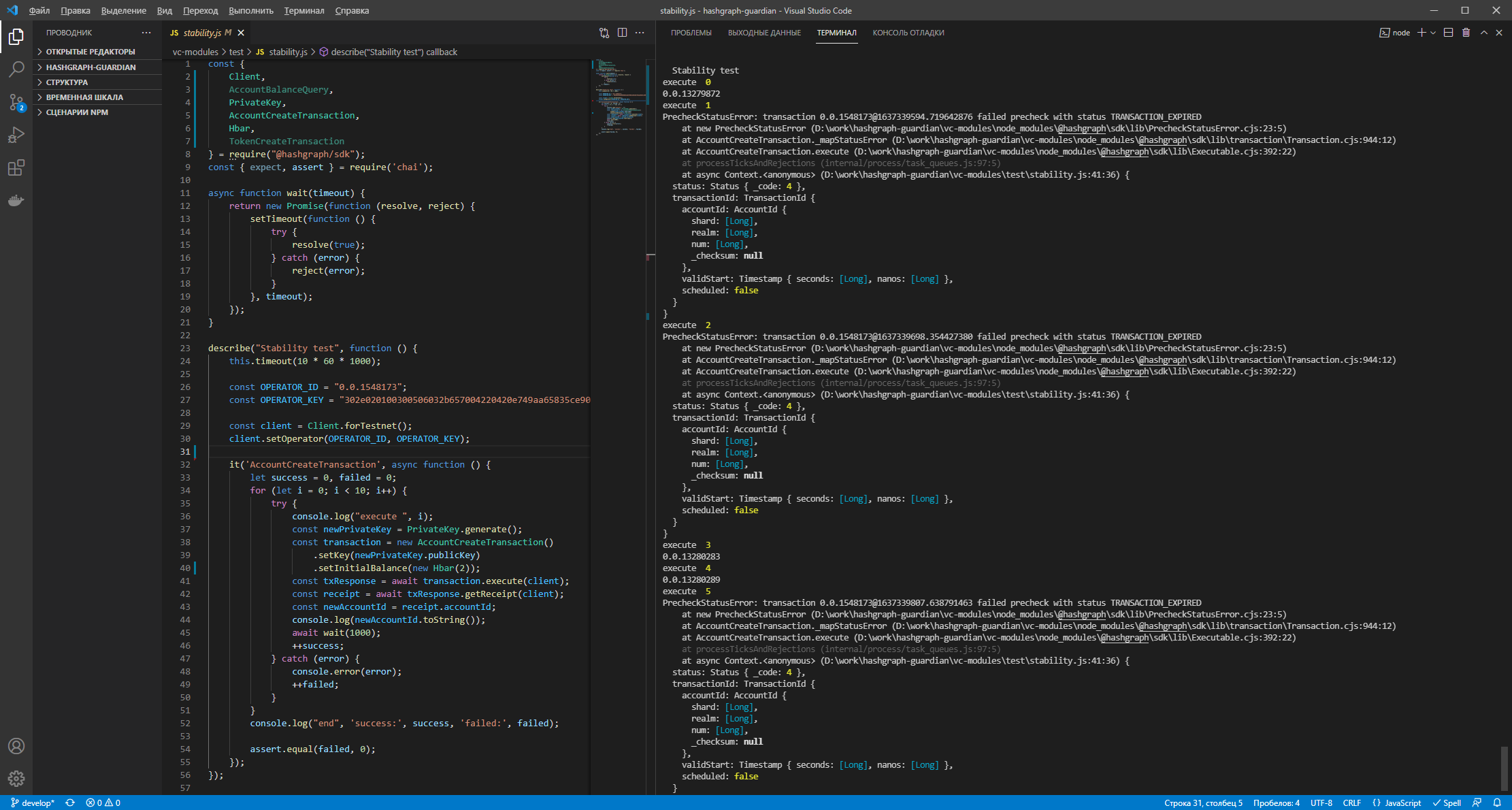Viewport: 1512px width, 810px height.
Task: Open the Accounts icon at bottom left
Action: 16,746
